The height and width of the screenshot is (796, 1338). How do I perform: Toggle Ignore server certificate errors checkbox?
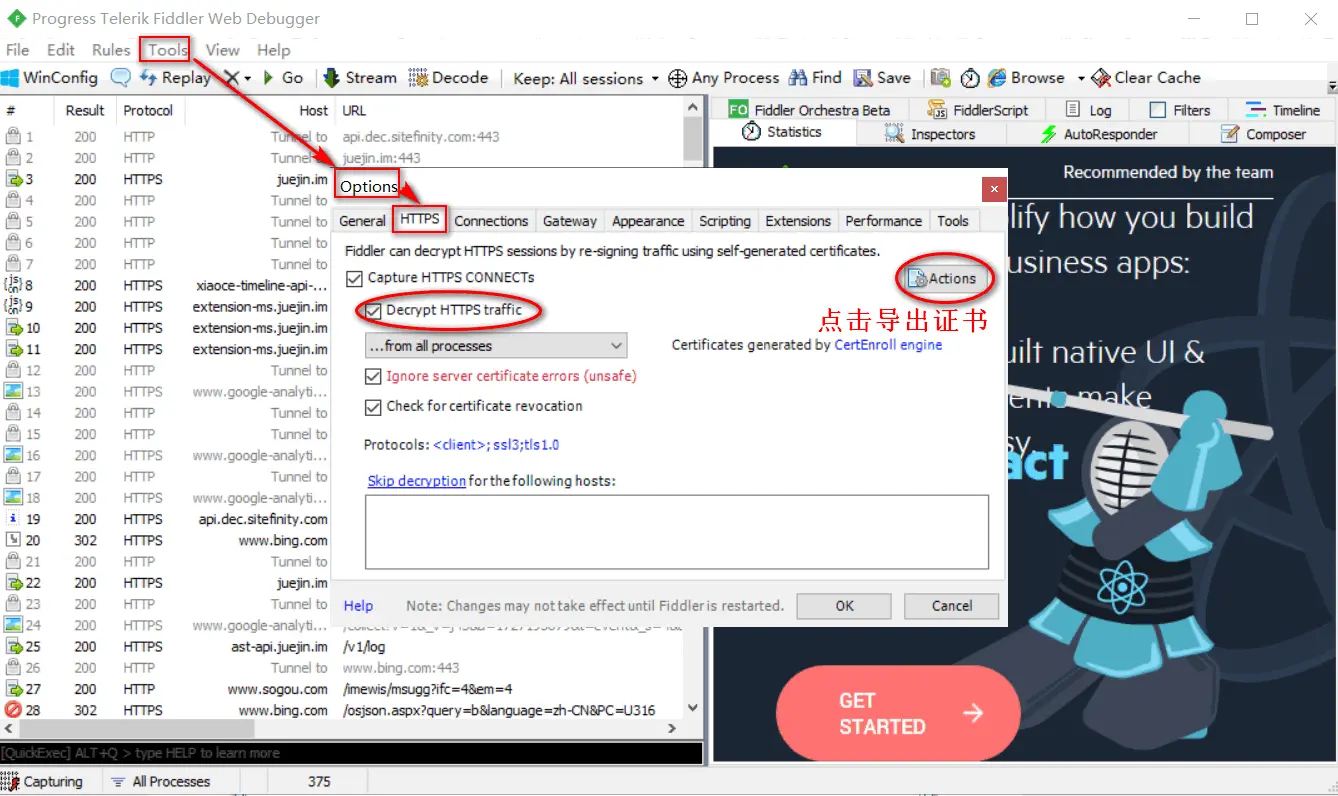click(x=373, y=377)
